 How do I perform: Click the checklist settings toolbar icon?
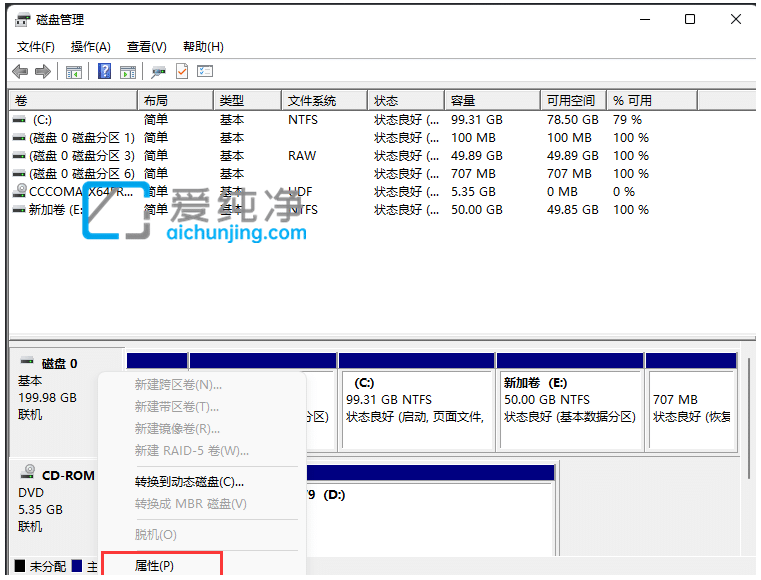[x=205, y=72]
